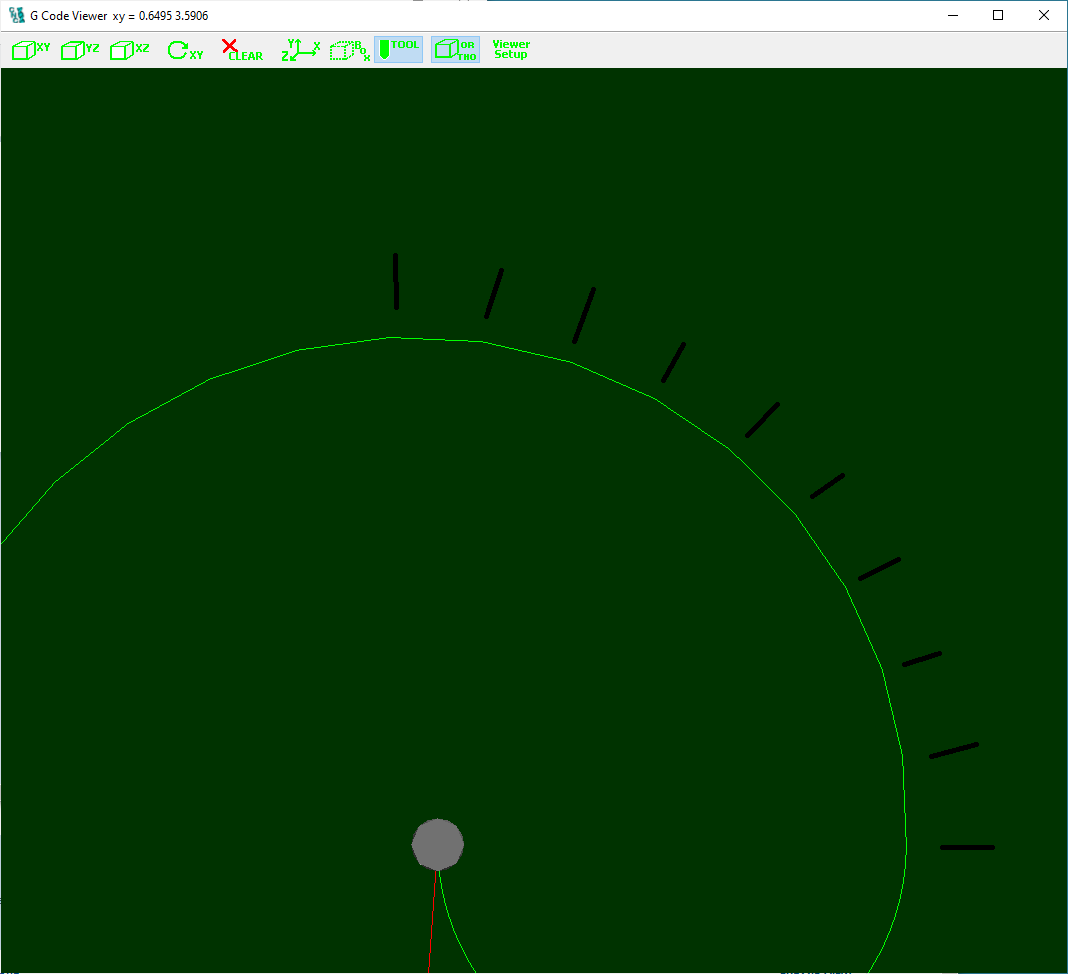Open Viewer Setup
The width and height of the screenshot is (1068, 974).
pyautogui.click(x=511, y=49)
